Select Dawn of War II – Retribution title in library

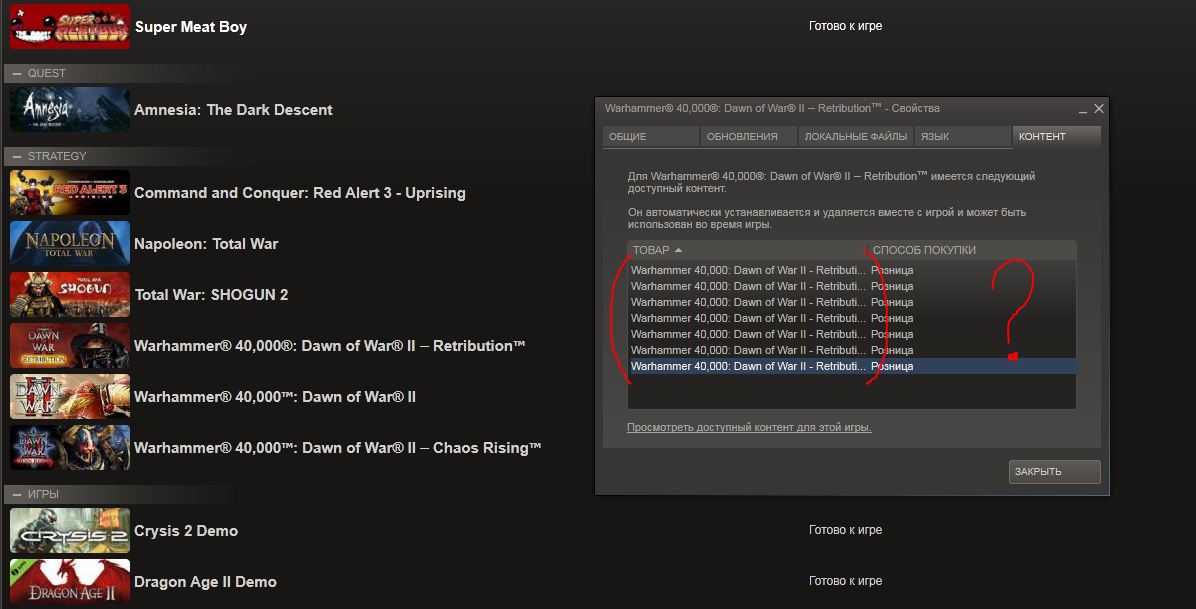(x=330, y=346)
